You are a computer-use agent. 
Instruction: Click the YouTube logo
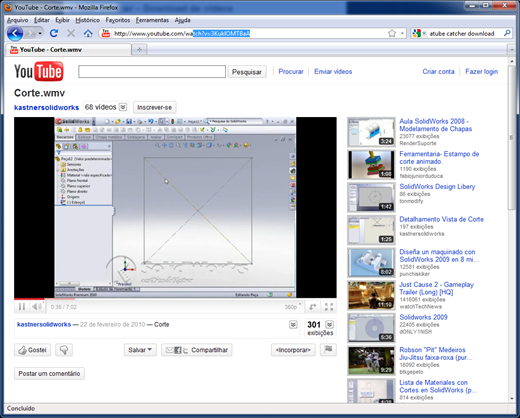tap(39, 71)
